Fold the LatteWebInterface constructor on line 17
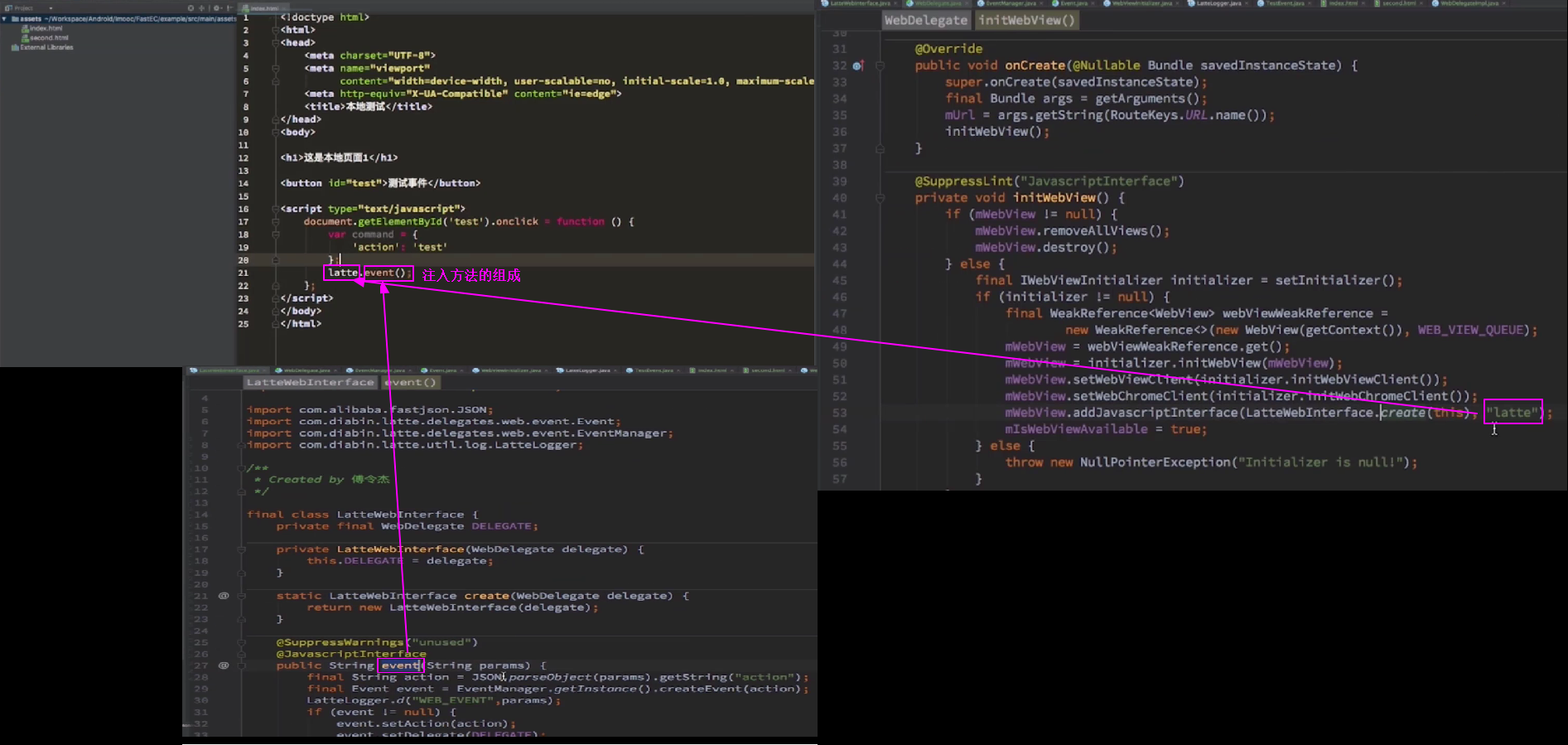 pos(241,549)
